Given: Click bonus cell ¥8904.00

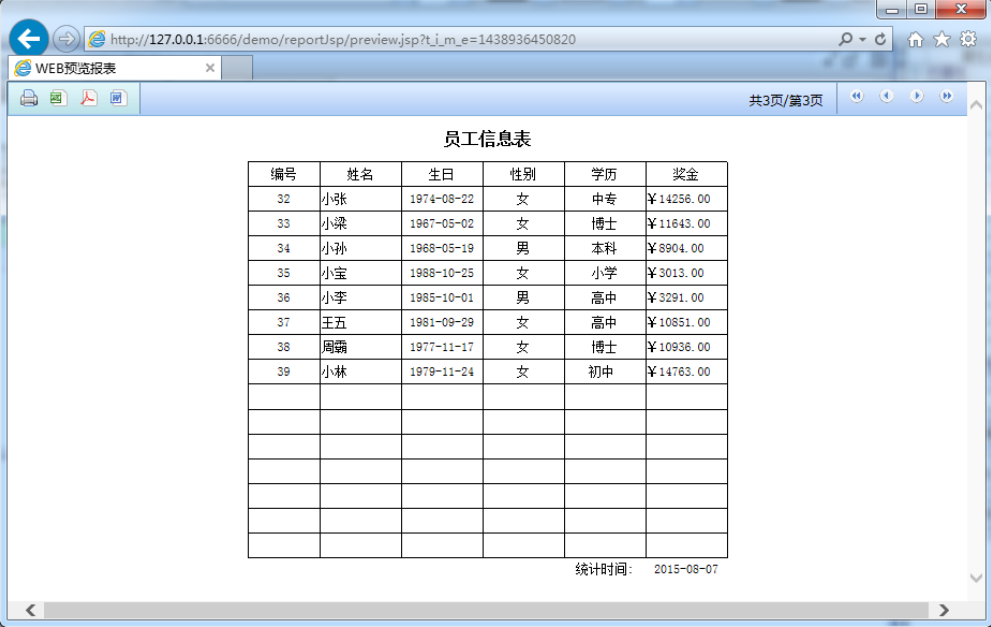Looking at the screenshot, I should [x=686, y=248].
